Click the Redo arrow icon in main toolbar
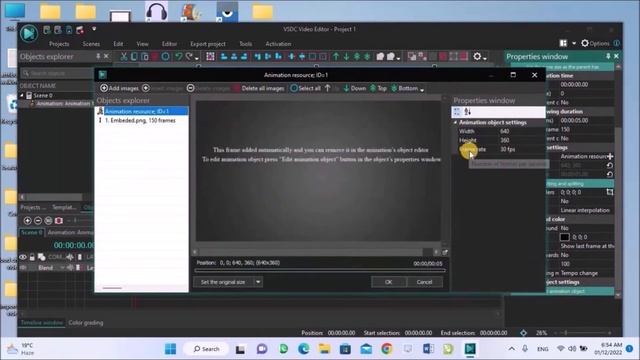 [x=189, y=56]
